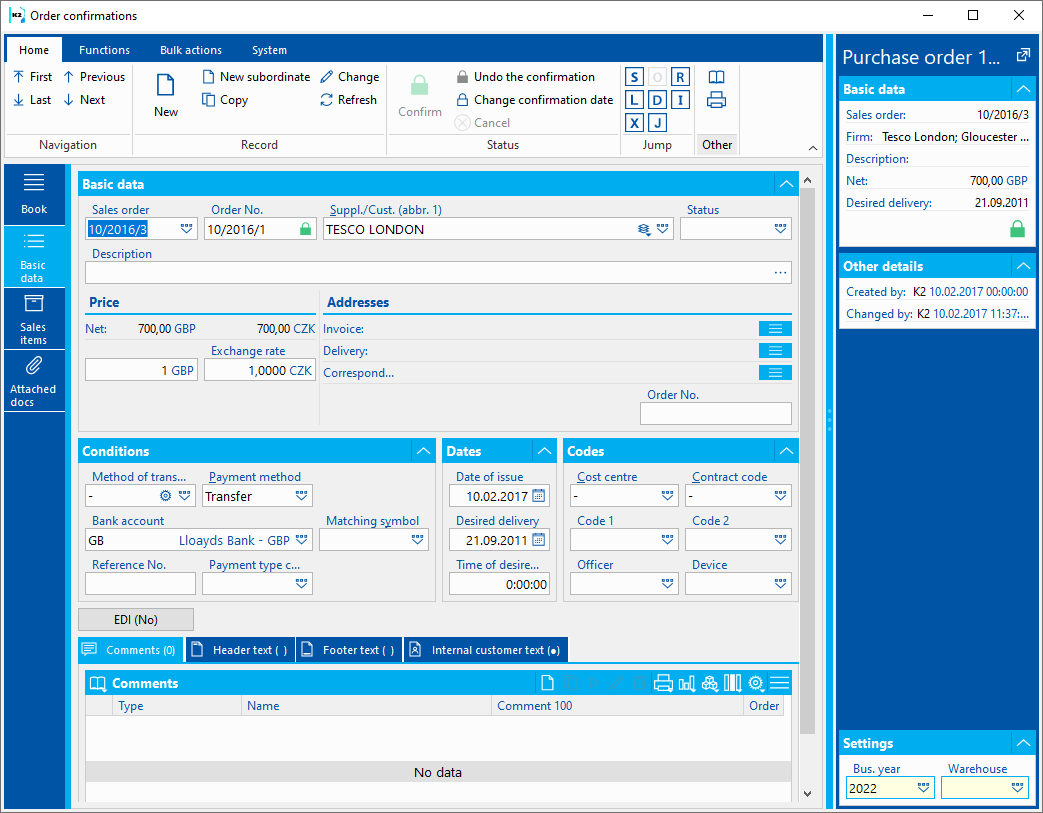The image size is (1043, 813).
Task: Open Bank account dropdown
Action: (301, 540)
